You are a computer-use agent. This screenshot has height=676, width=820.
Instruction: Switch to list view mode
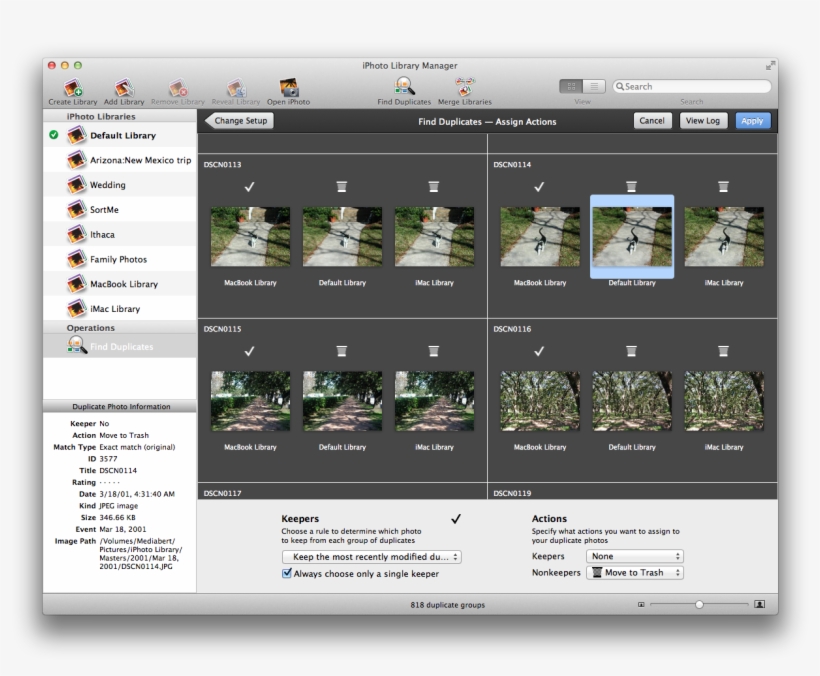point(594,86)
